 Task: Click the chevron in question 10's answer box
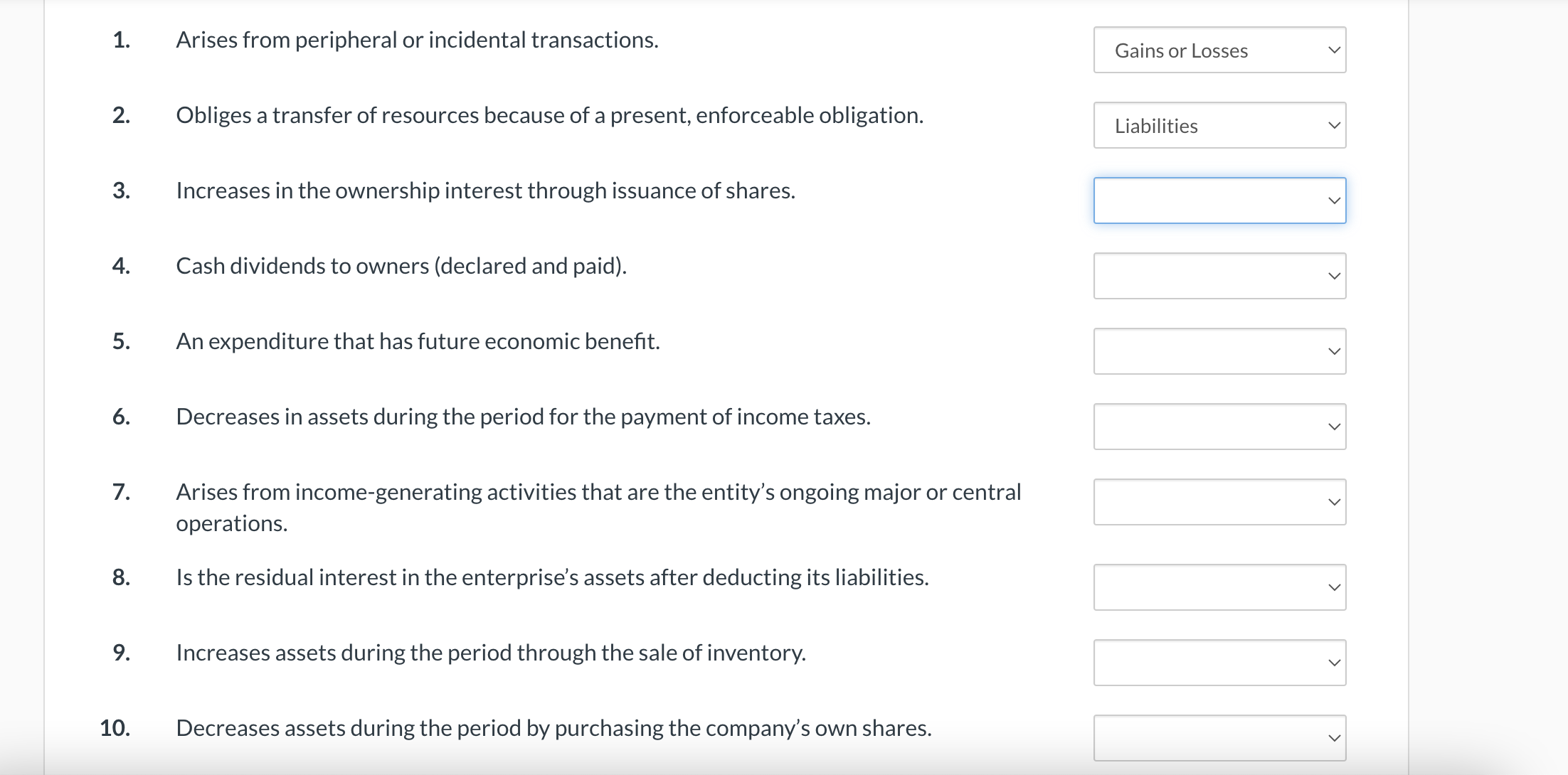(x=1336, y=737)
